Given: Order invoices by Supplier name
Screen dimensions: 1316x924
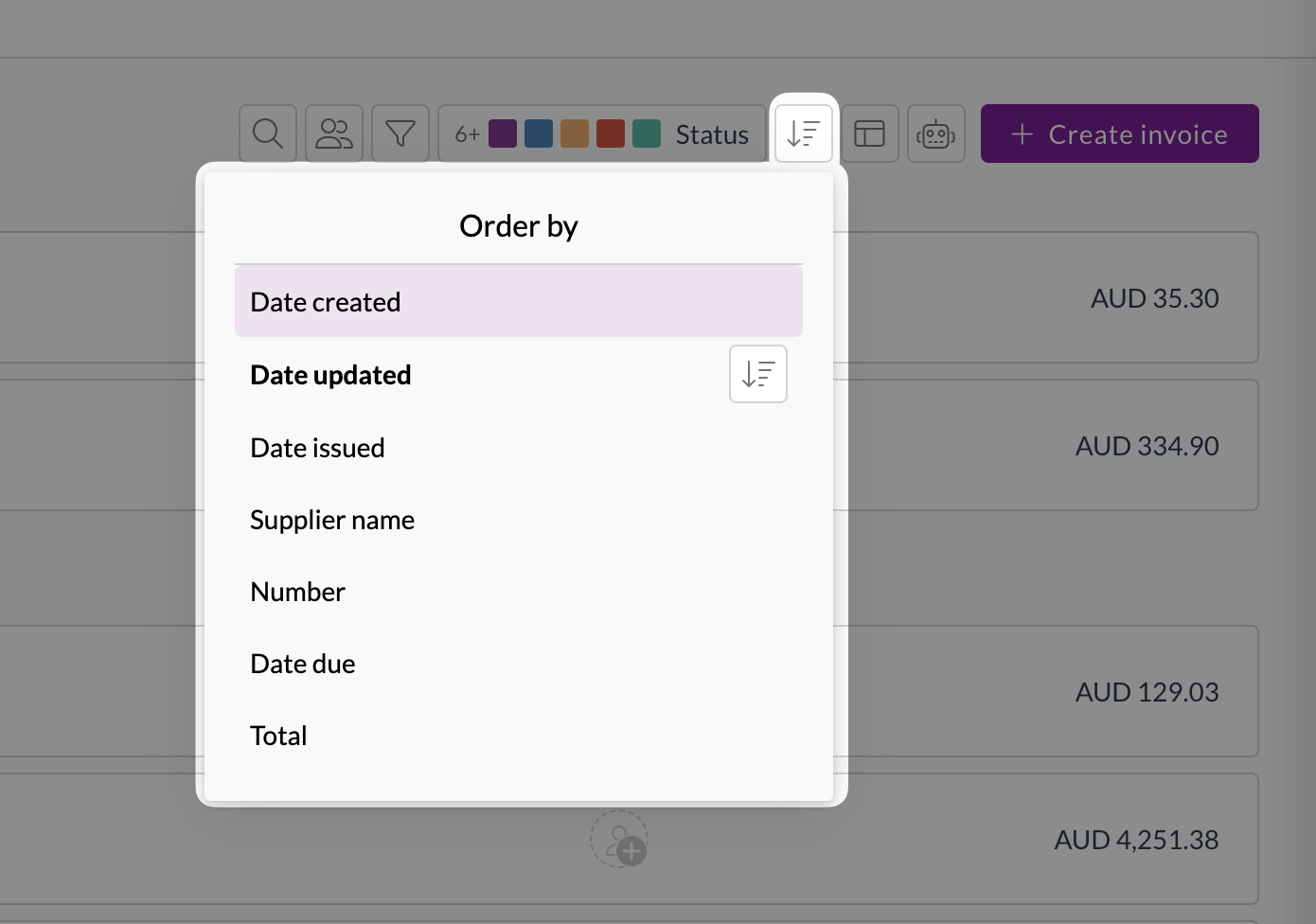Looking at the screenshot, I should click(519, 520).
